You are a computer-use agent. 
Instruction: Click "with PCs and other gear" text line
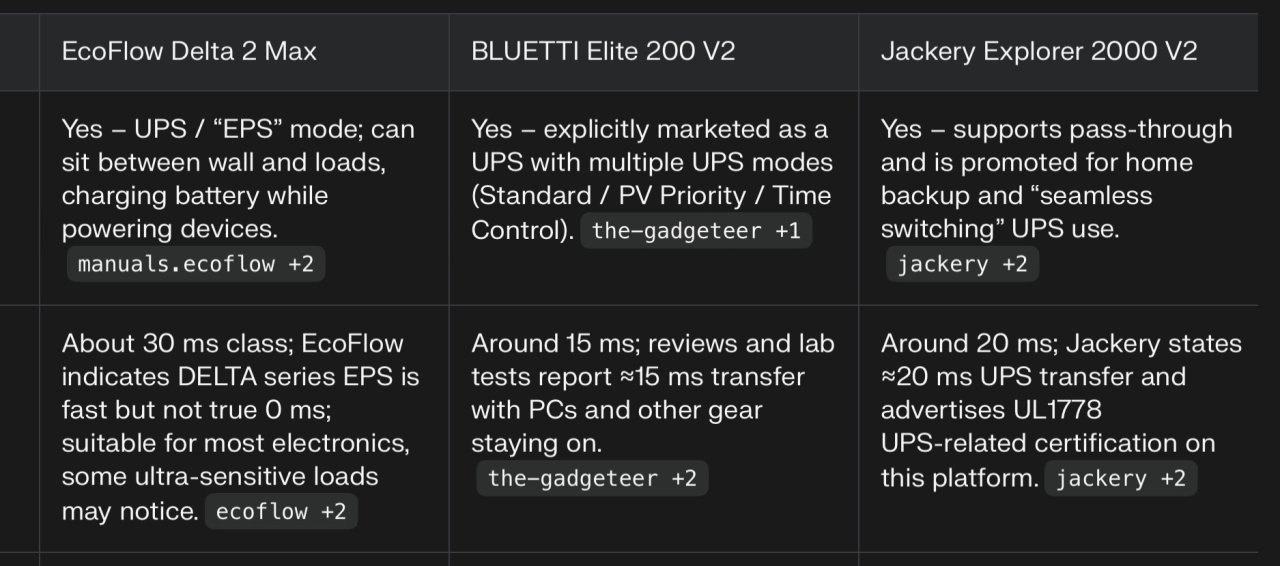(x=616, y=410)
